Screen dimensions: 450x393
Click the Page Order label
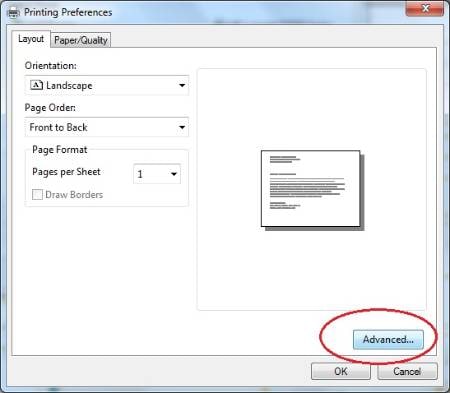click(50, 108)
